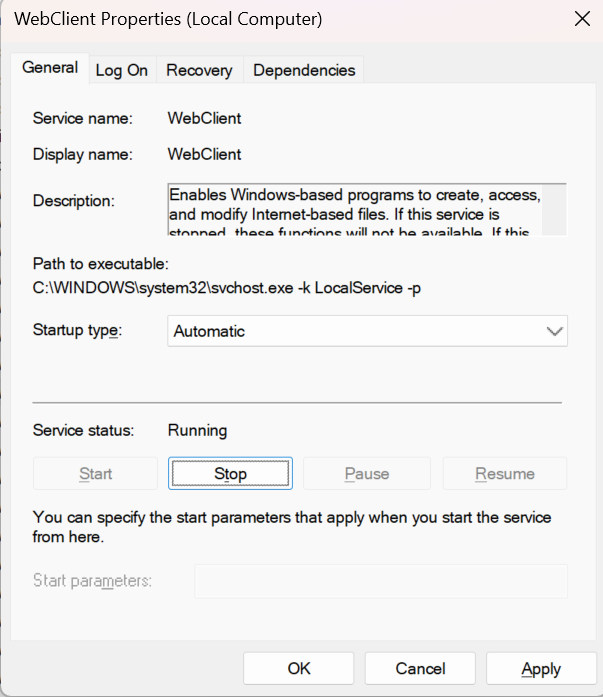Click the WebClient Properties window title
The height and width of the screenshot is (697, 603).
[168, 19]
